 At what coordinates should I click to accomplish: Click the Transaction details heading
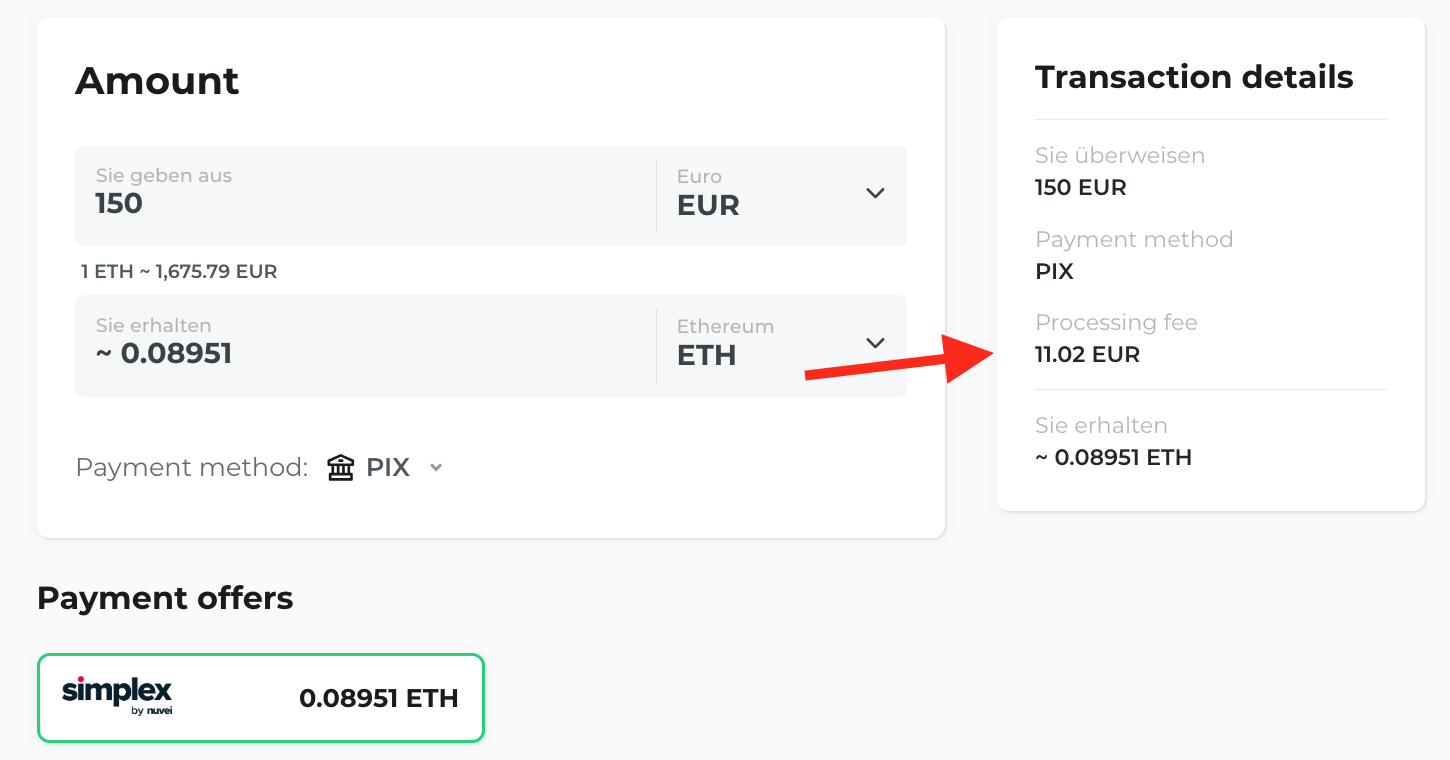coord(1194,78)
